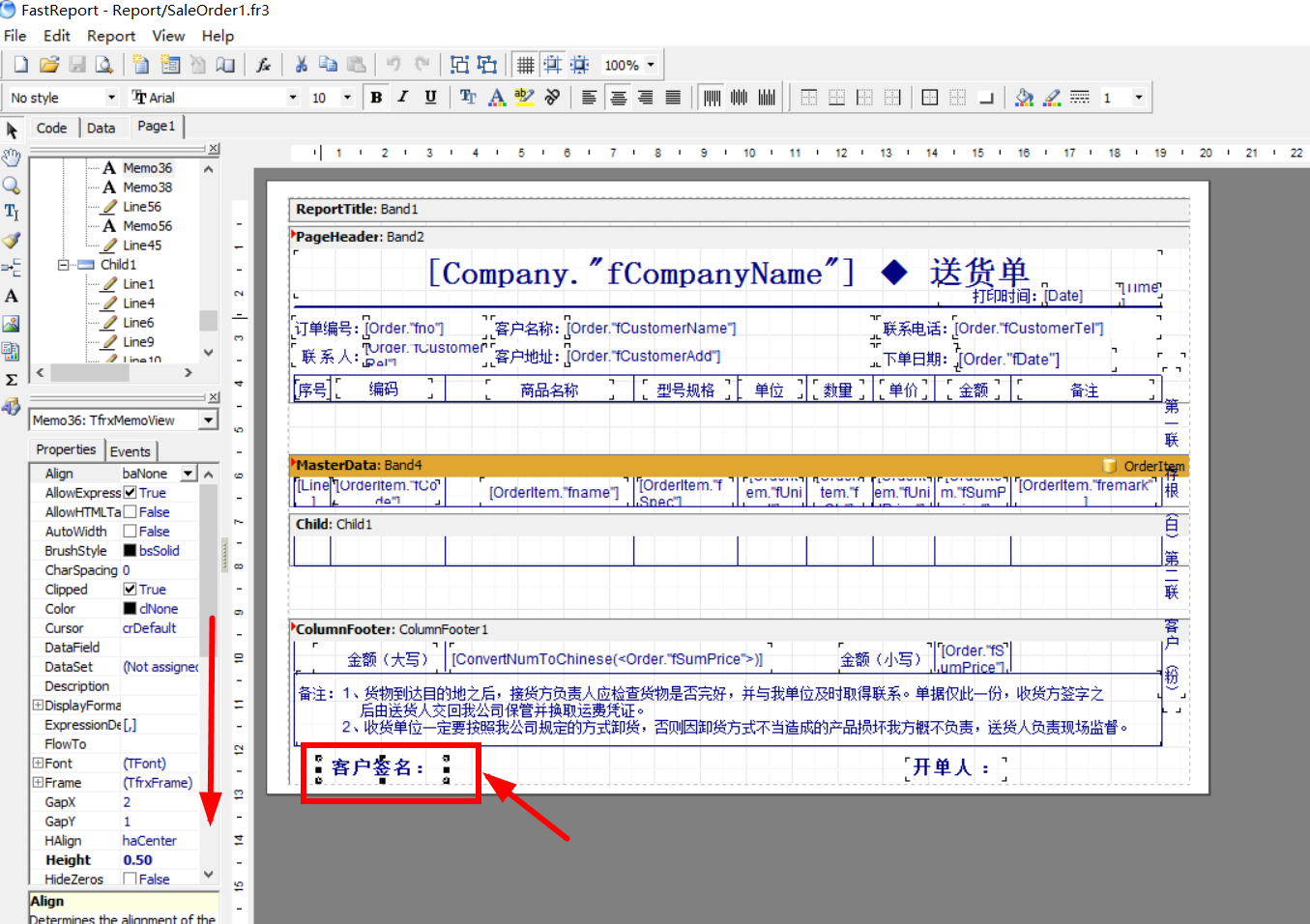The height and width of the screenshot is (924, 1310).
Task: Open the Memo36 object selector dropdown
Action: (x=208, y=420)
